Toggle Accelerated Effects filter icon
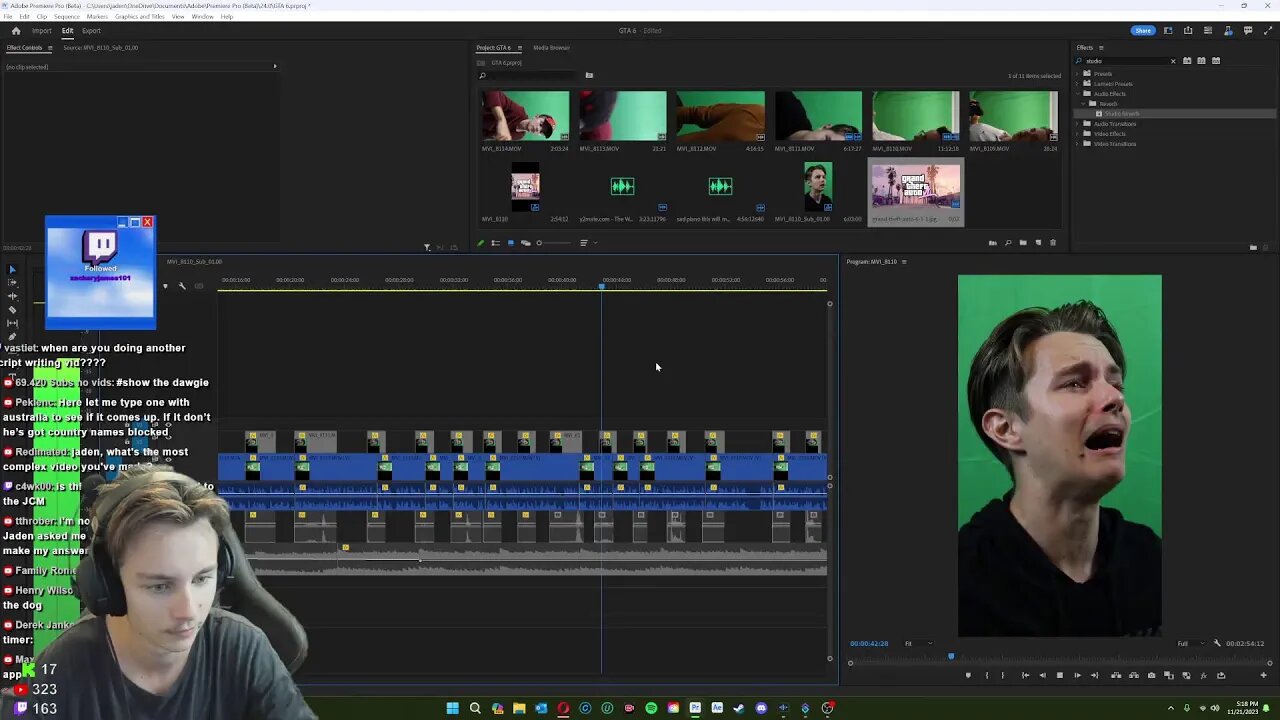Screen dimensions: 1280x720 1187,61
